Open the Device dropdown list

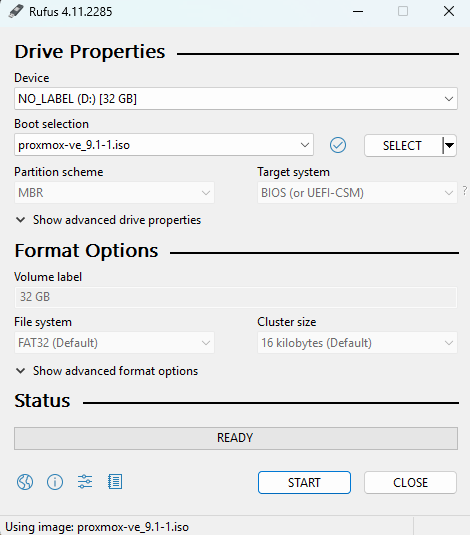click(236, 99)
